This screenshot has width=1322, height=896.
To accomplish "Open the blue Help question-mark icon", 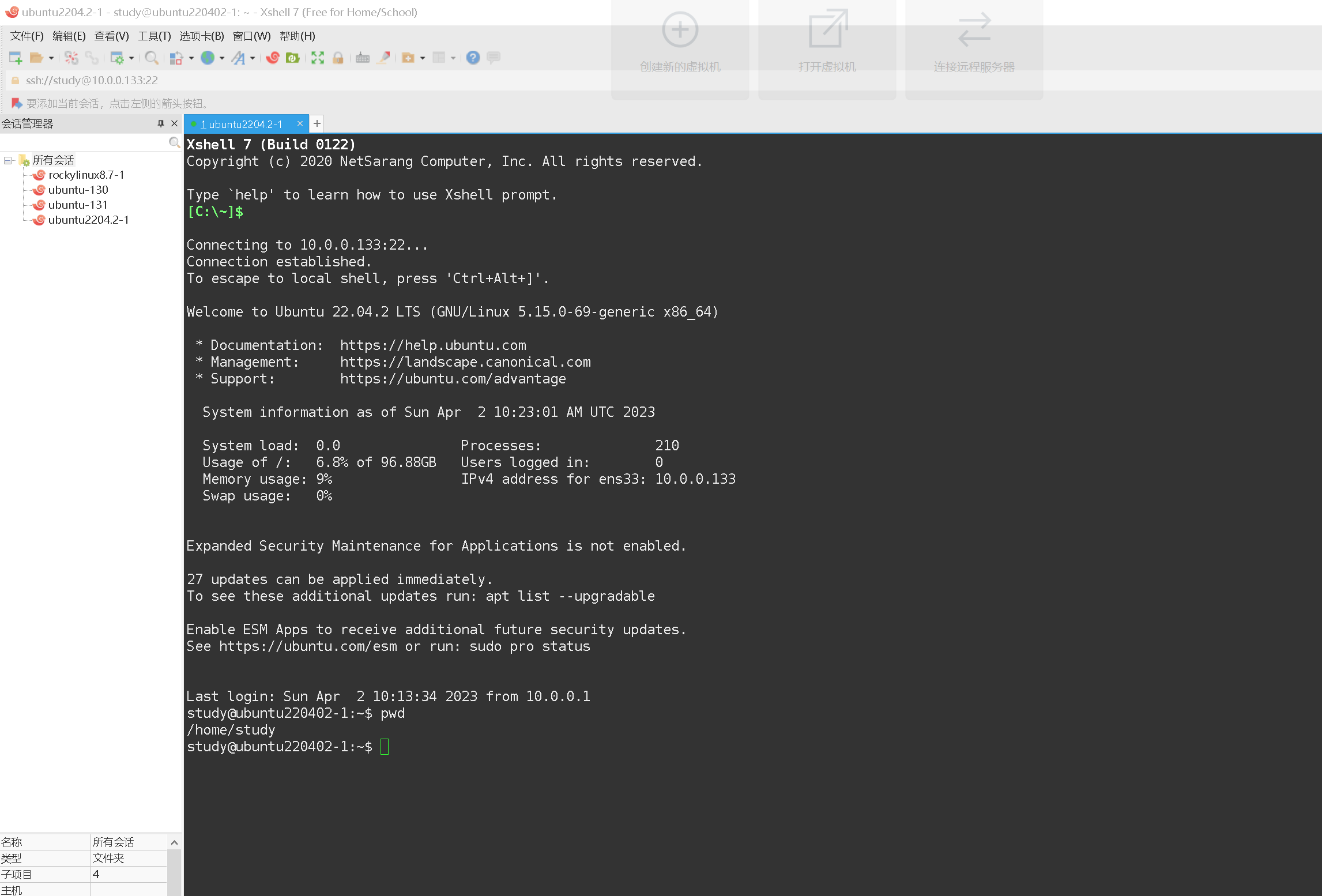I will click(x=473, y=58).
